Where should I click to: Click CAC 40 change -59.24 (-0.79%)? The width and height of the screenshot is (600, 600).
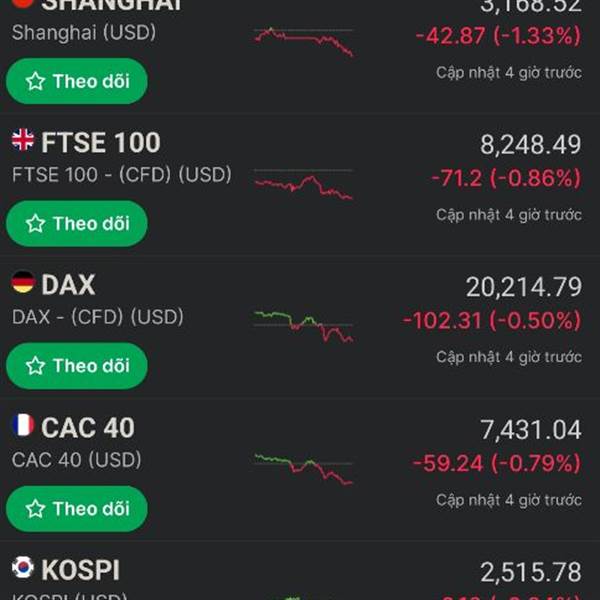click(496, 464)
